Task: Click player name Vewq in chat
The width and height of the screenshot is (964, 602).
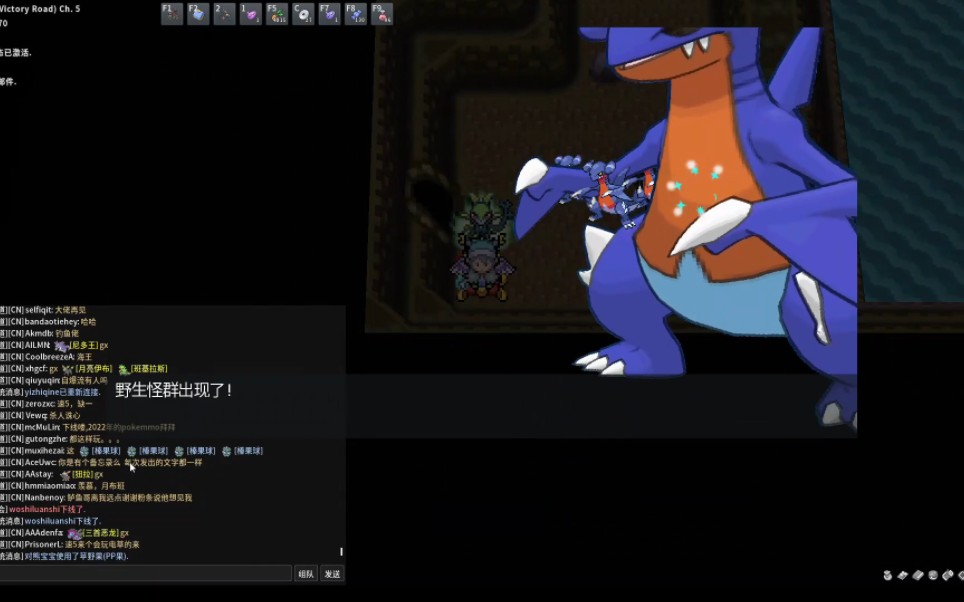Action: [35, 416]
